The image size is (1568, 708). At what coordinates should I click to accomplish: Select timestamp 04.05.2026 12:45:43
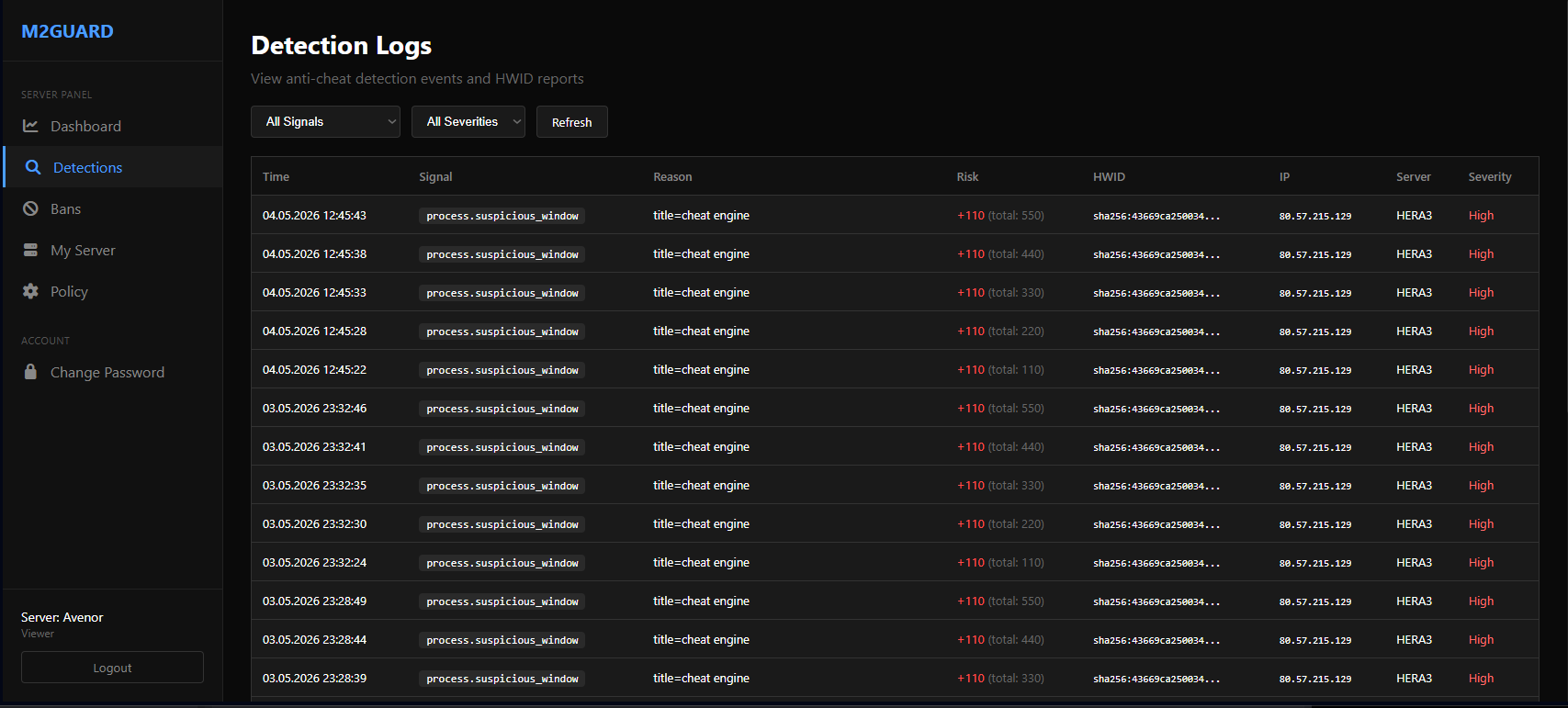(x=314, y=215)
